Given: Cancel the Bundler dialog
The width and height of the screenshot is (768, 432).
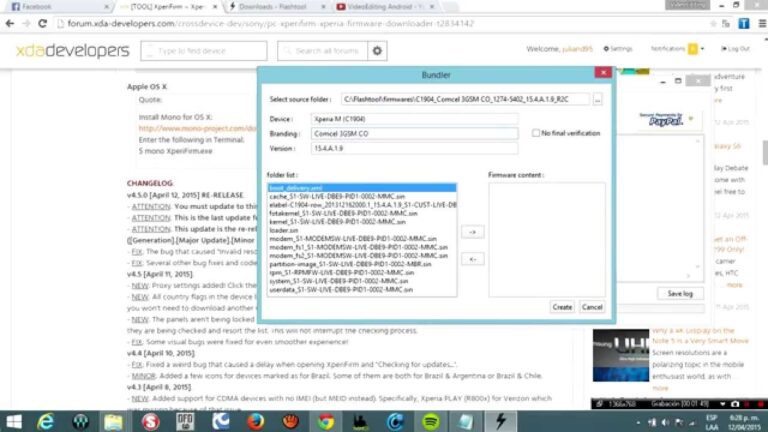Looking at the screenshot, I should coord(592,307).
